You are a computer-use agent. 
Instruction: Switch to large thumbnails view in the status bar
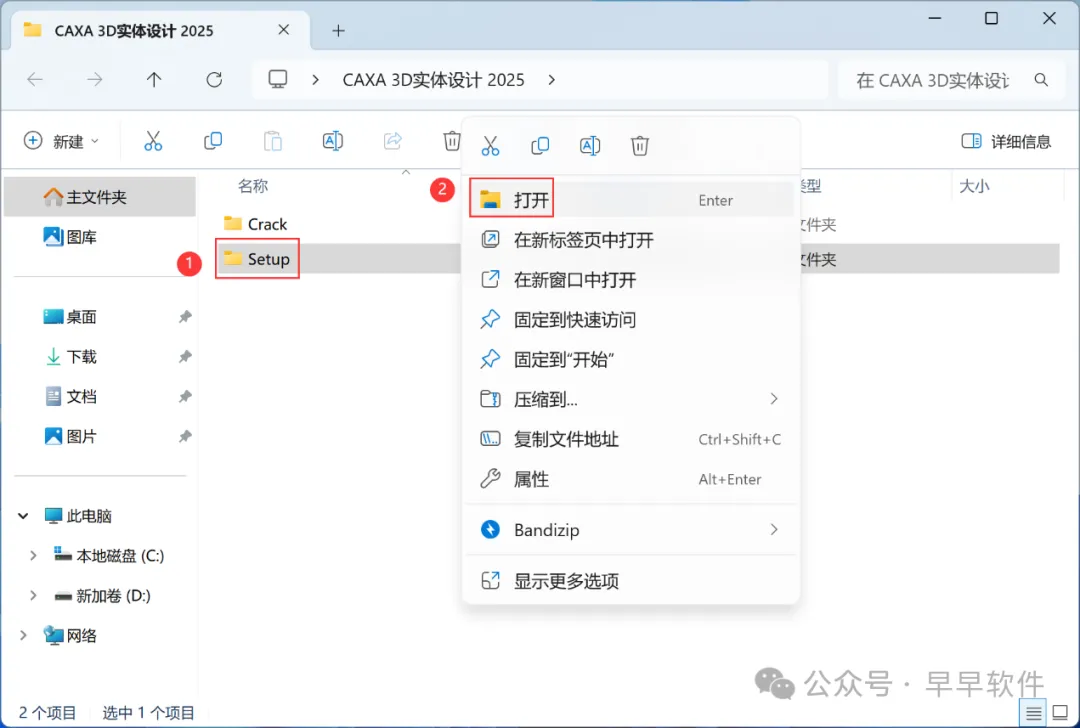[1061, 714]
